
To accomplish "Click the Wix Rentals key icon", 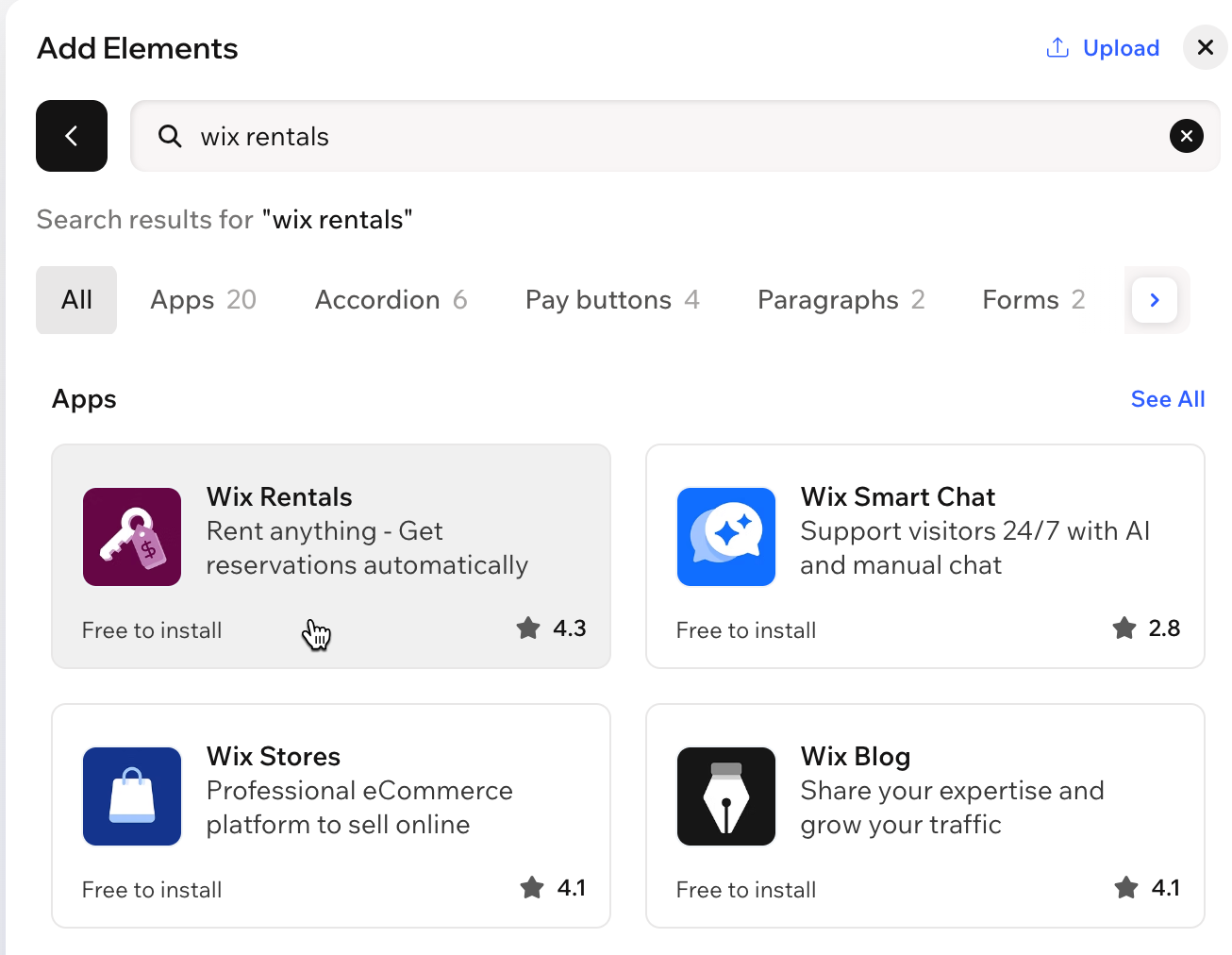I will [x=132, y=537].
